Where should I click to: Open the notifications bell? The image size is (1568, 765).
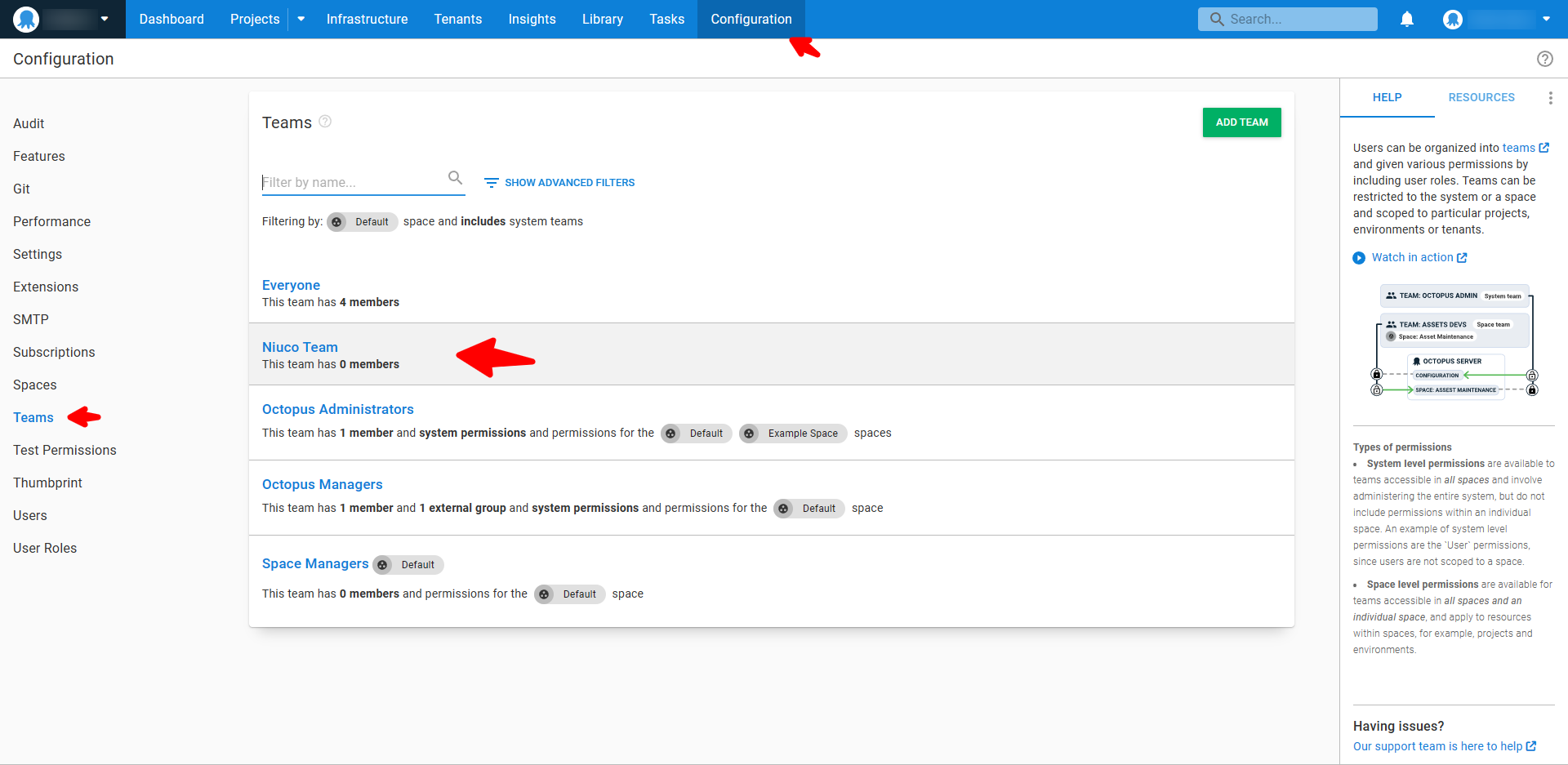(x=1407, y=19)
